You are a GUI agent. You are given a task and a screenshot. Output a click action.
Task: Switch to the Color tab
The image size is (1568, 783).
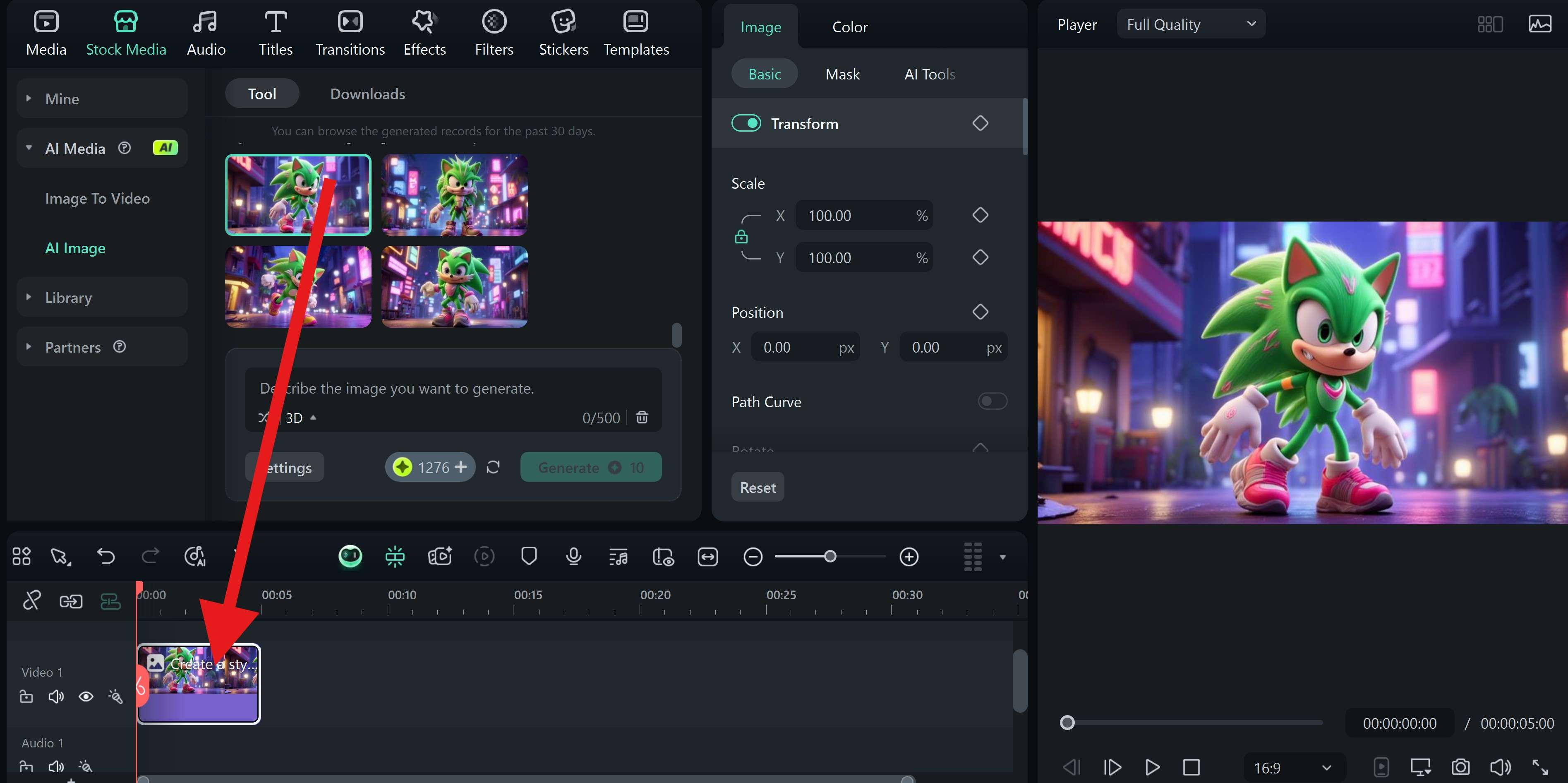(x=850, y=27)
